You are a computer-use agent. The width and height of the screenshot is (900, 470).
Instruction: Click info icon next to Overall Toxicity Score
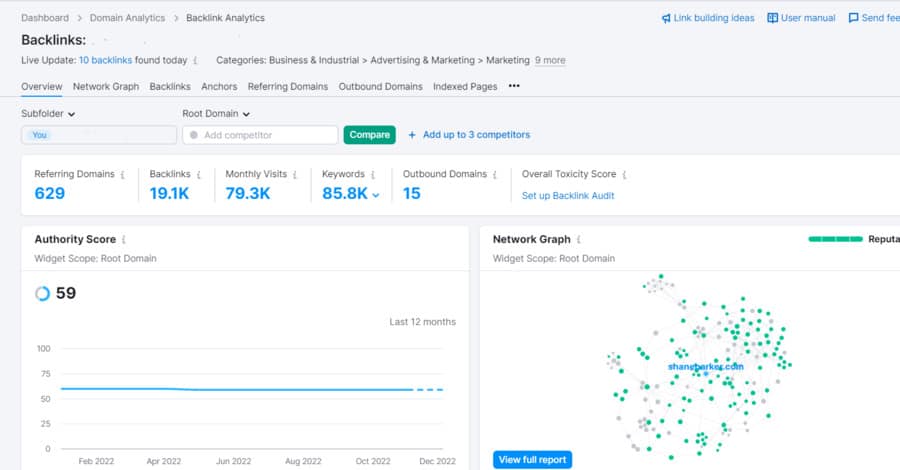point(625,175)
